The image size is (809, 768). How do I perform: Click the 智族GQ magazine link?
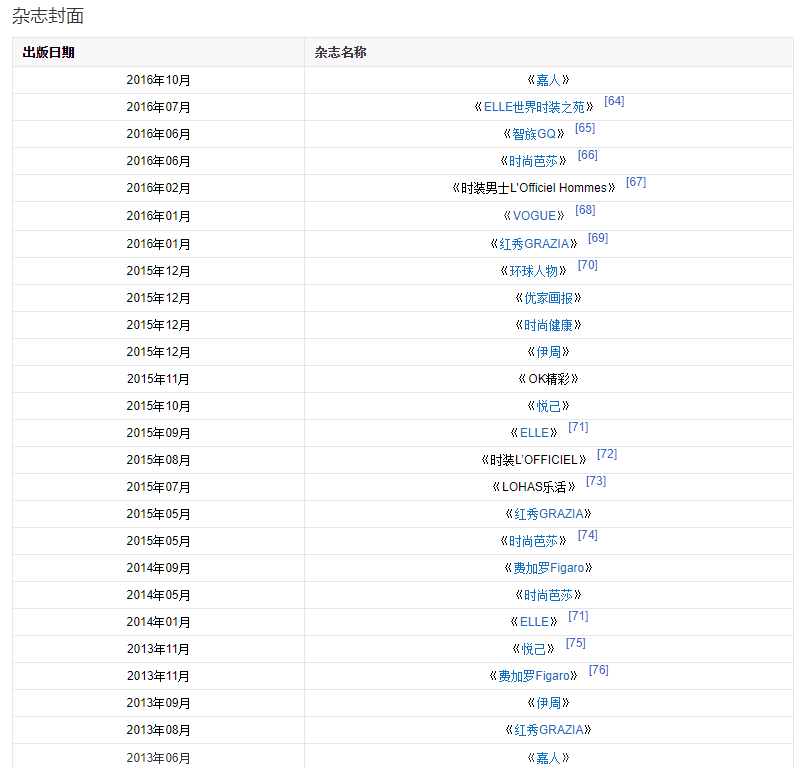(533, 134)
